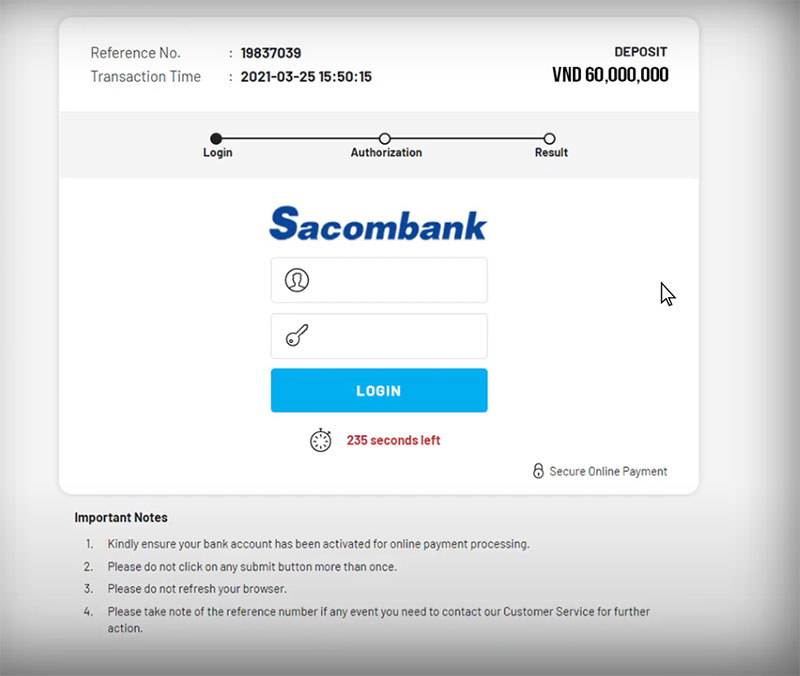Image resolution: width=800 pixels, height=676 pixels.
Task: Click the stopwatch timer icon
Action: pos(320,440)
